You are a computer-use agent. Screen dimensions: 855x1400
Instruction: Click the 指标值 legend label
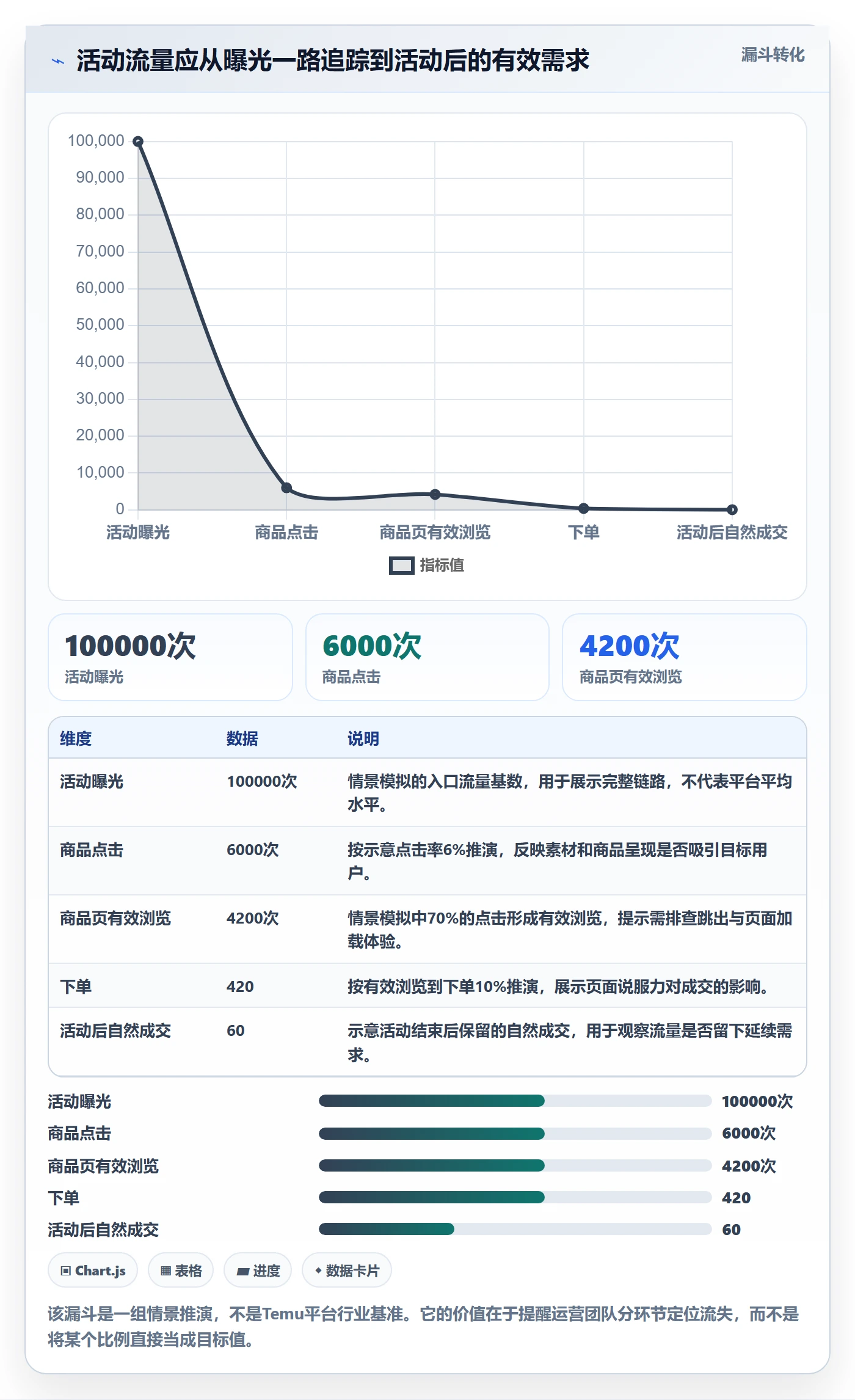(442, 566)
